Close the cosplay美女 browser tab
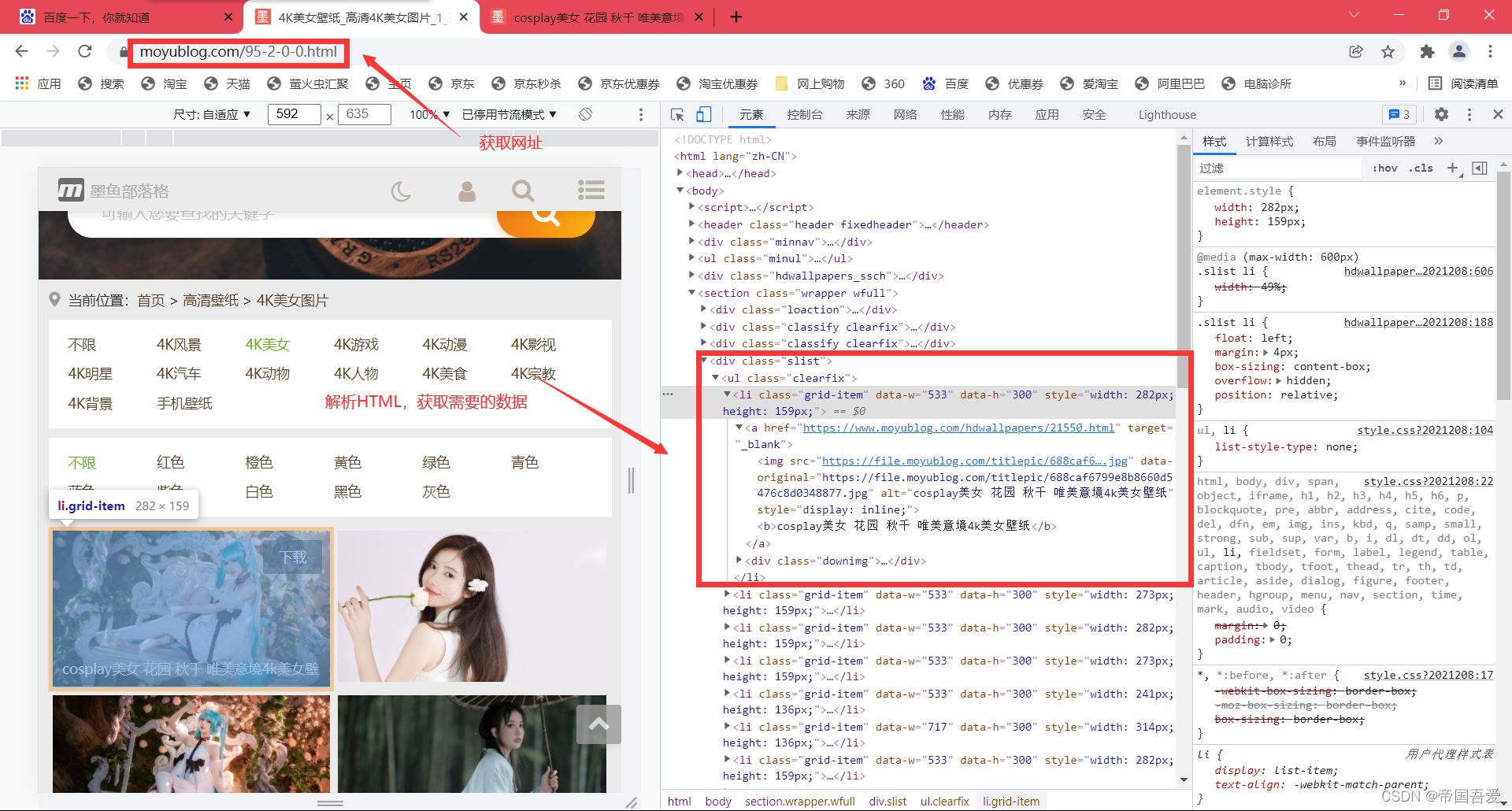This screenshot has width=1512, height=811. [x=699, y=17]
